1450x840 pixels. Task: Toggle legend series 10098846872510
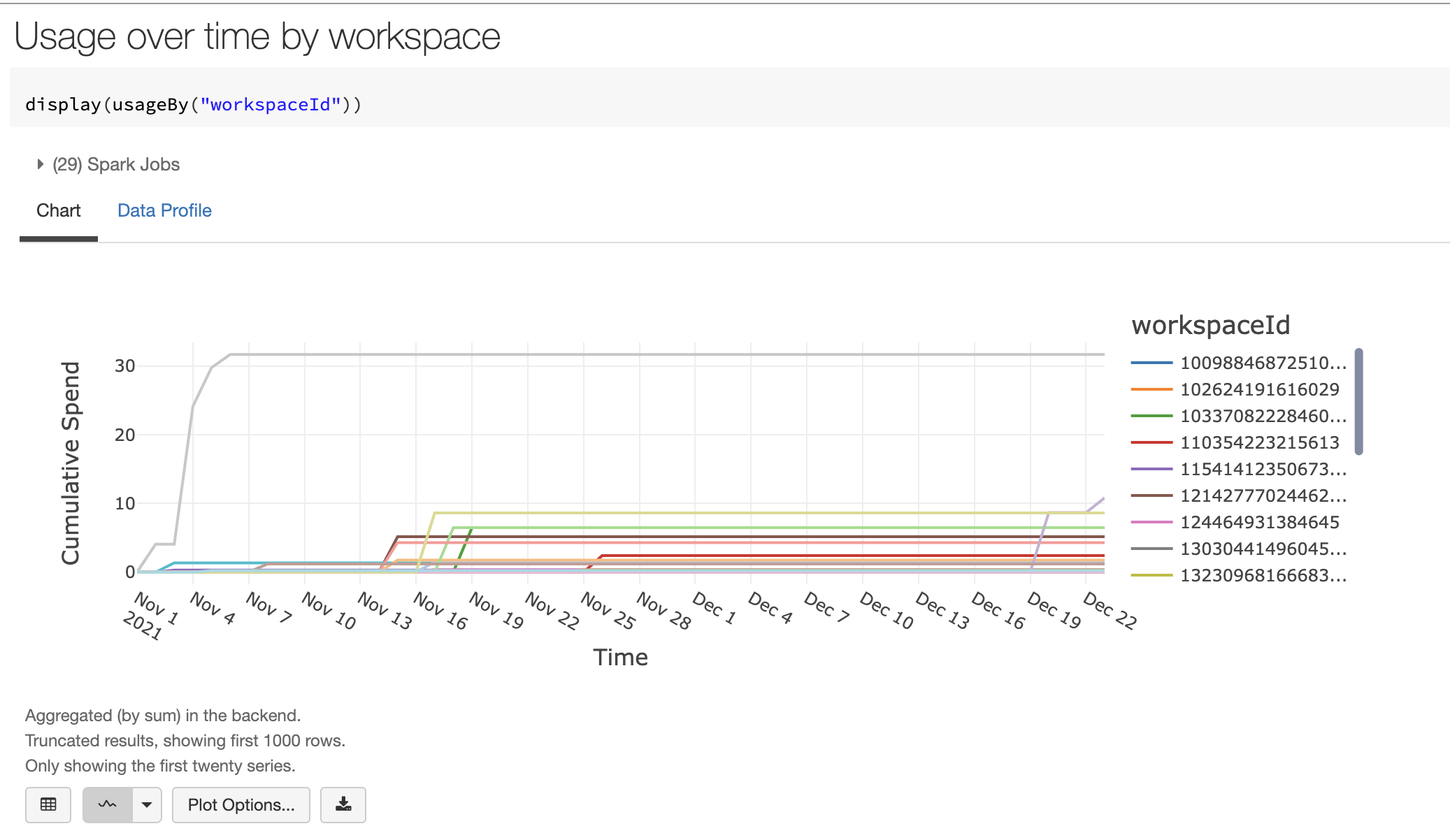(x=1262, y=363)
